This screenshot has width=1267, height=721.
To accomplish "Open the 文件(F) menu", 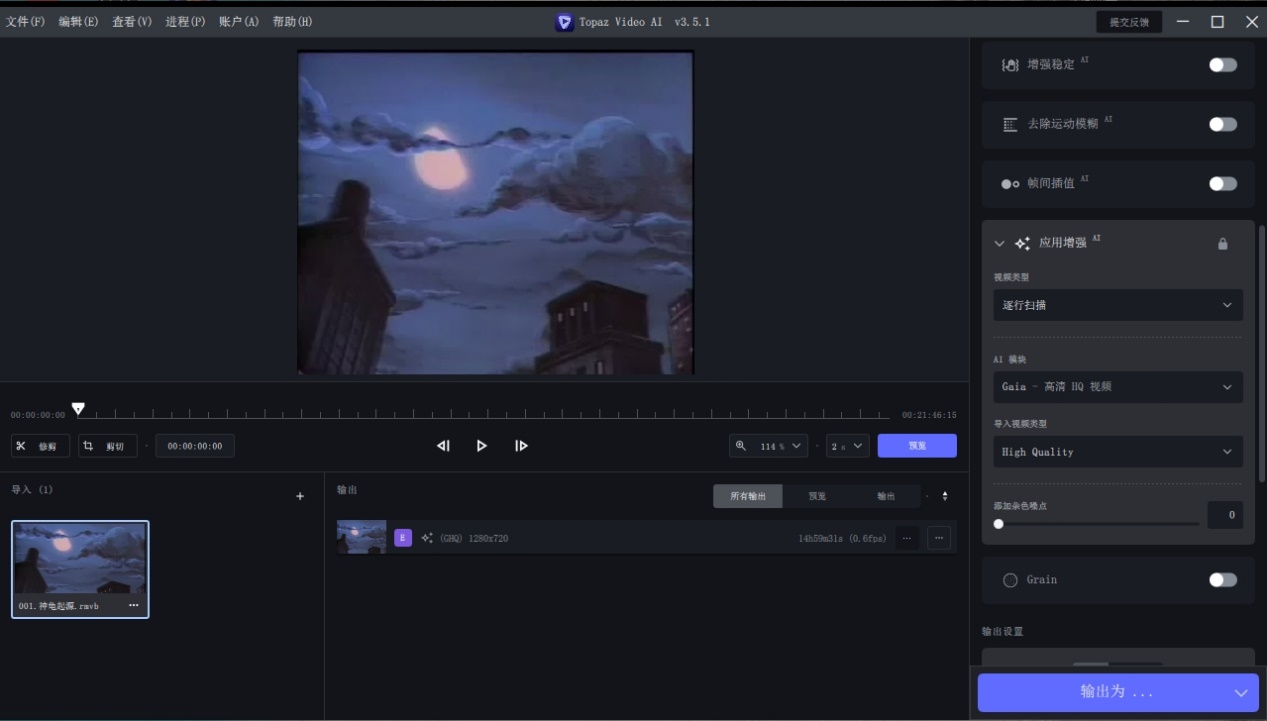I will 25,22.
